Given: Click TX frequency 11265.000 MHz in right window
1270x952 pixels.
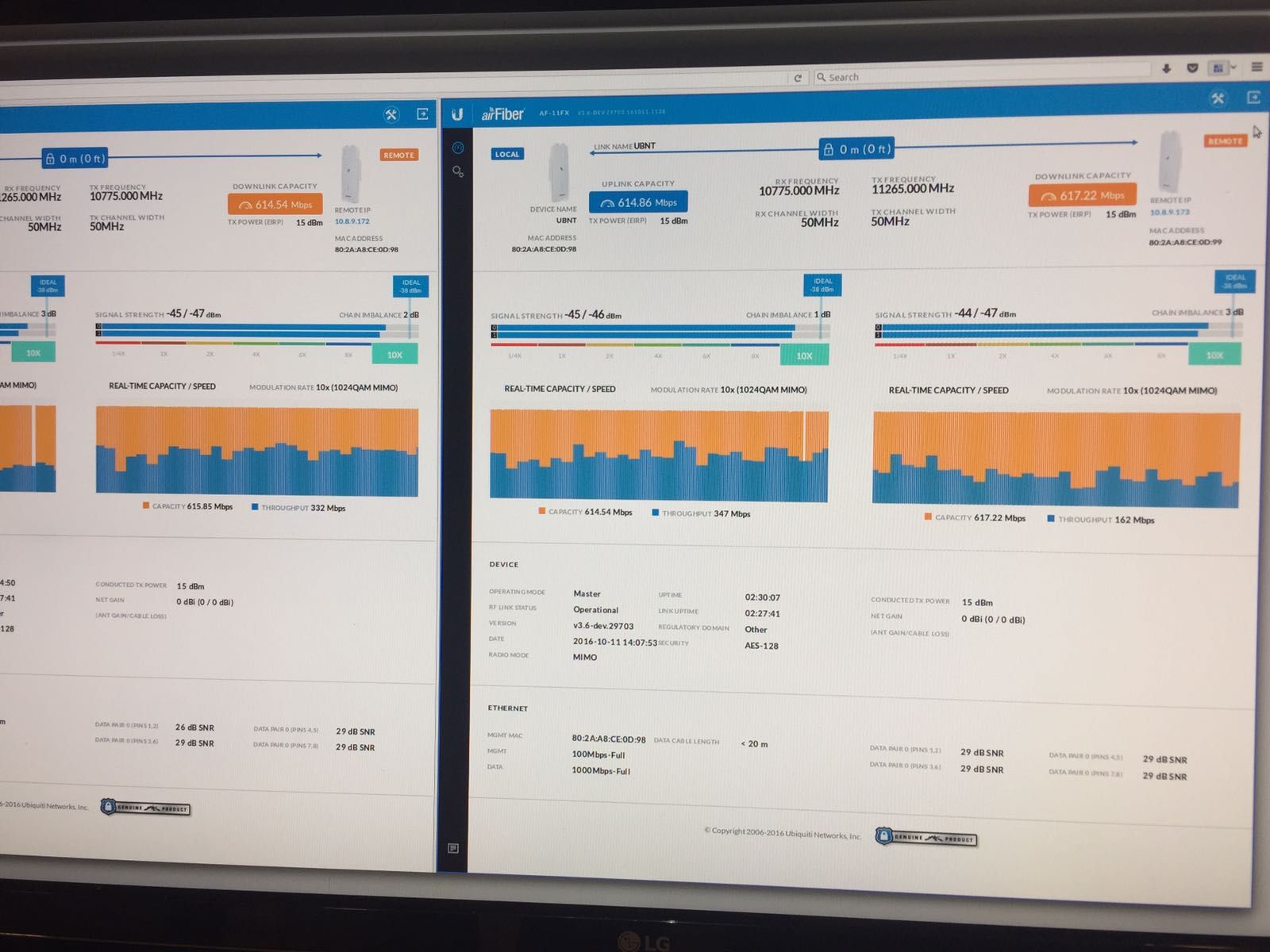Looking at the screenshot, I should (913, 189).
